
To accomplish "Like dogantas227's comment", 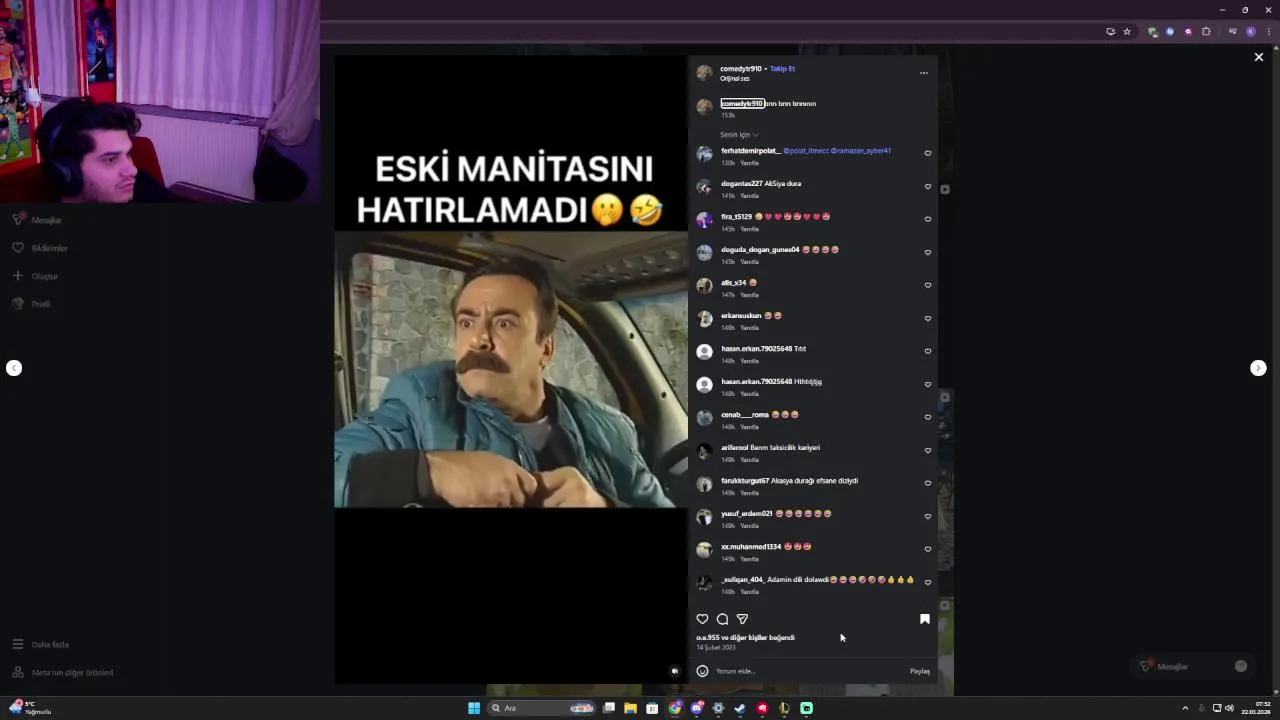I will tap(928, 186).
